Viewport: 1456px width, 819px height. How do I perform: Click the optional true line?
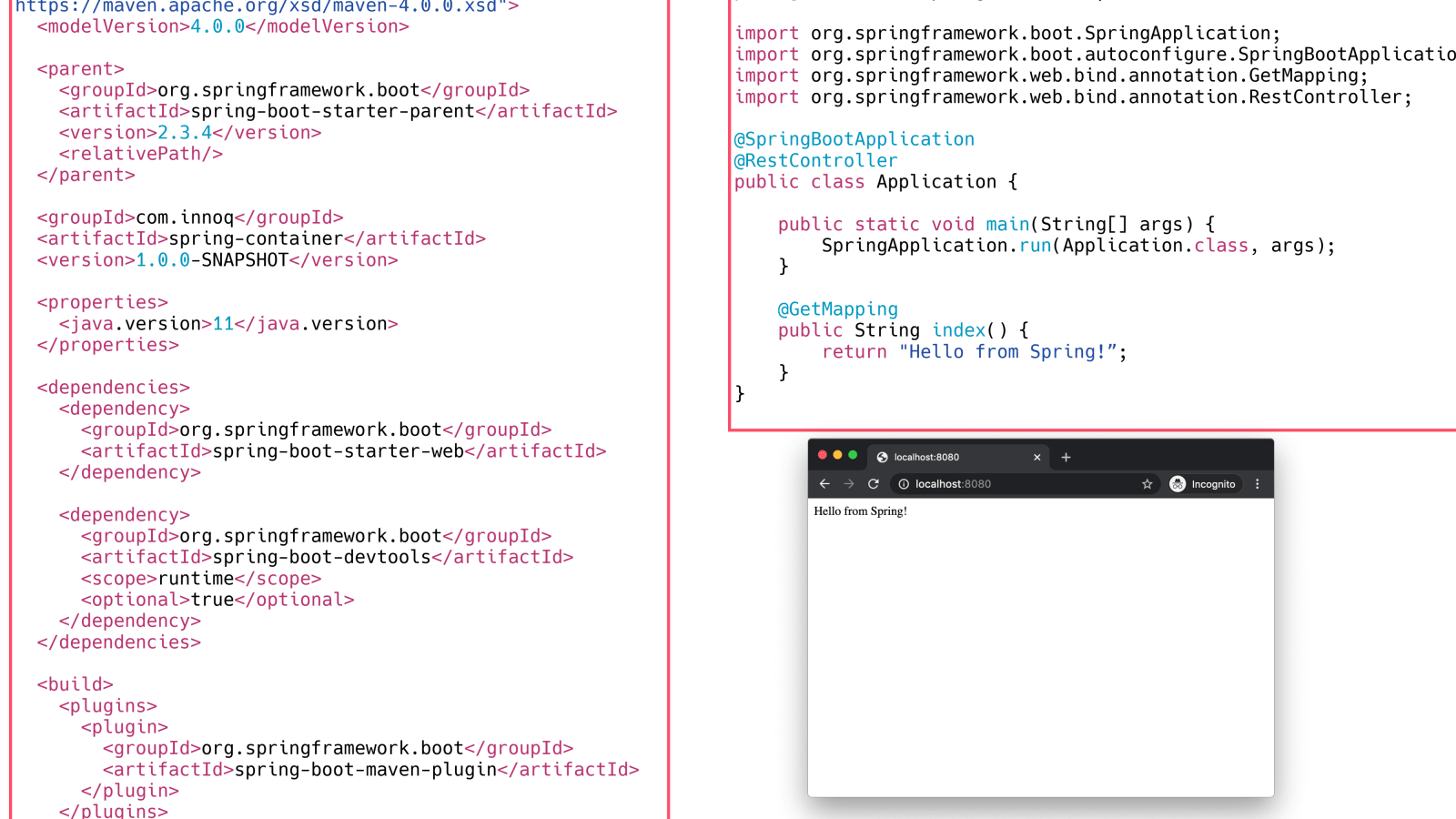[217, 600]
